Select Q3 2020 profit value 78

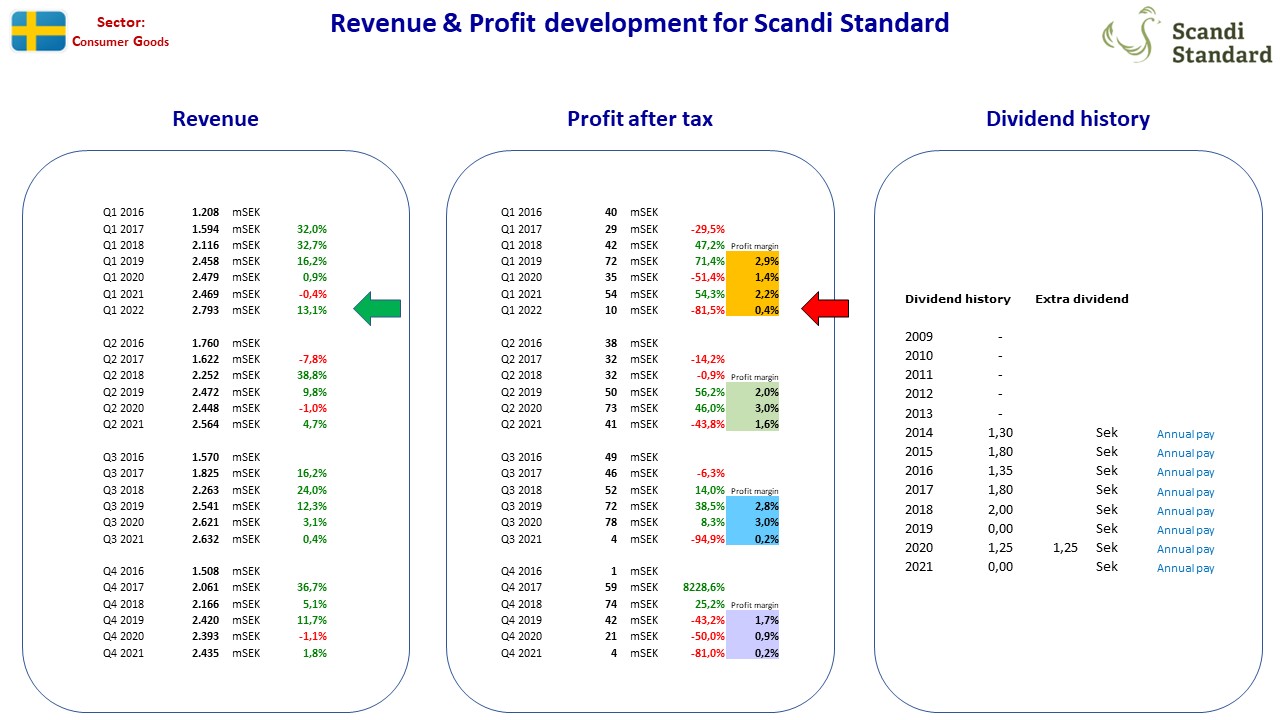611,522
